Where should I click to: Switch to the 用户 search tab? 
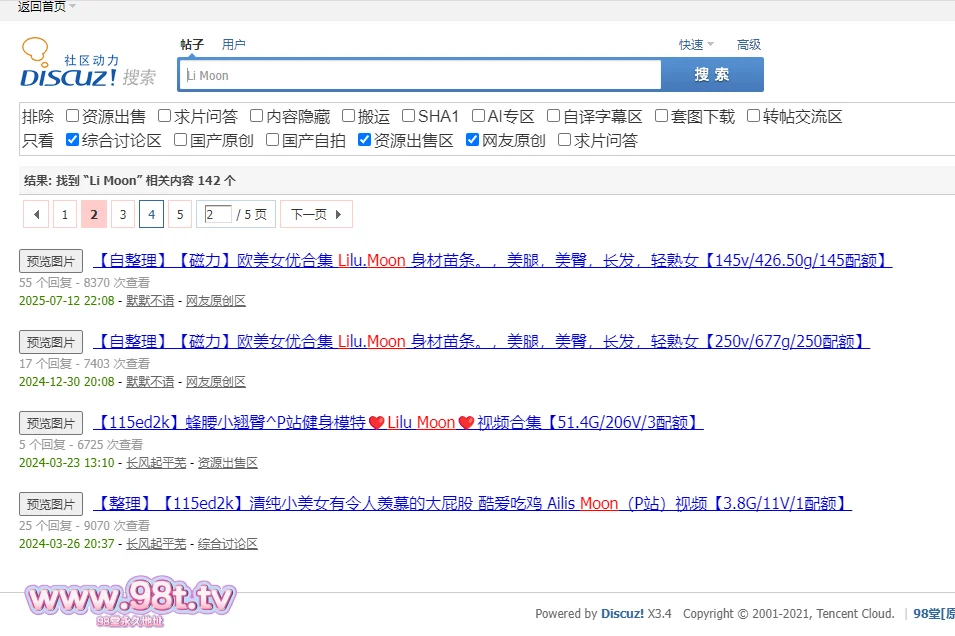(x=234, y=44)
